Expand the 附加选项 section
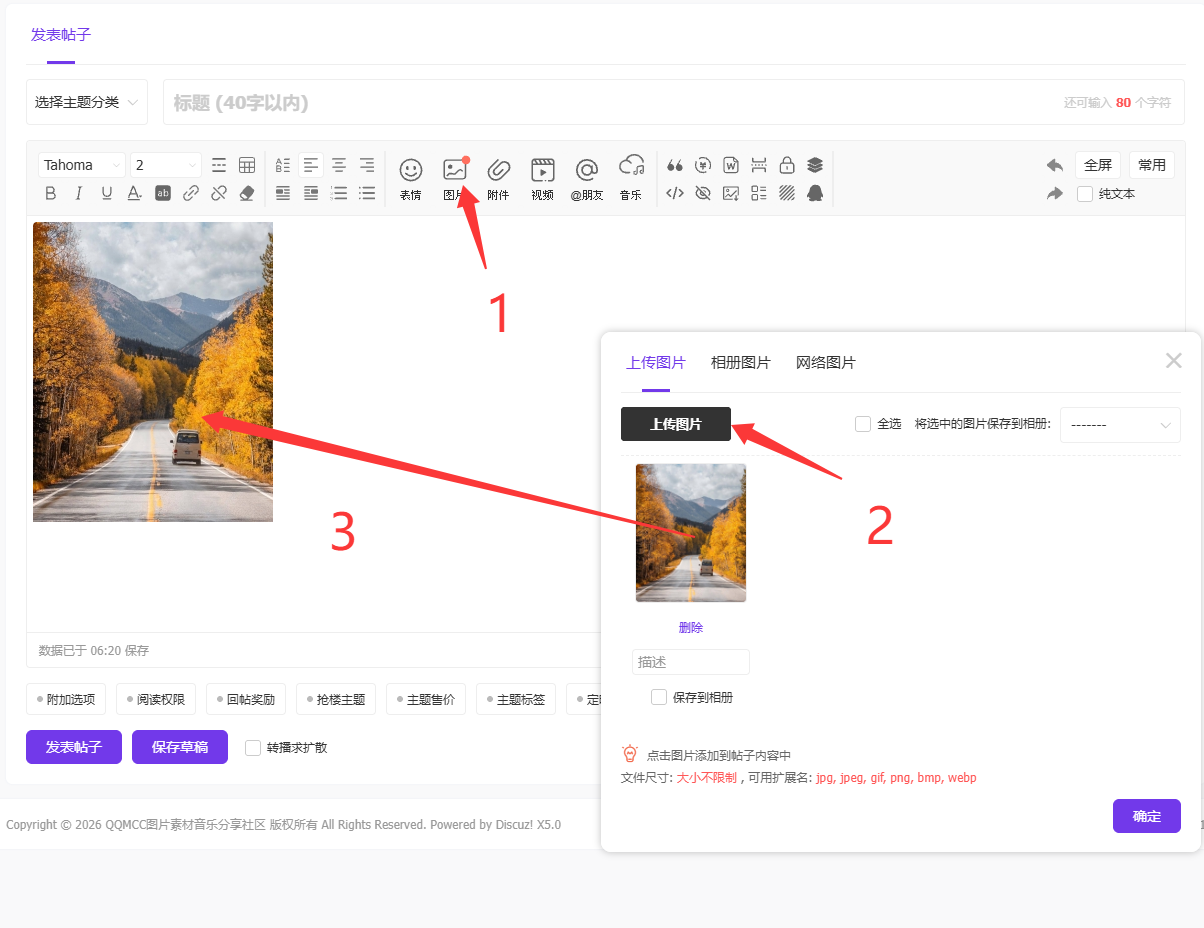 (x=66, y=699)
